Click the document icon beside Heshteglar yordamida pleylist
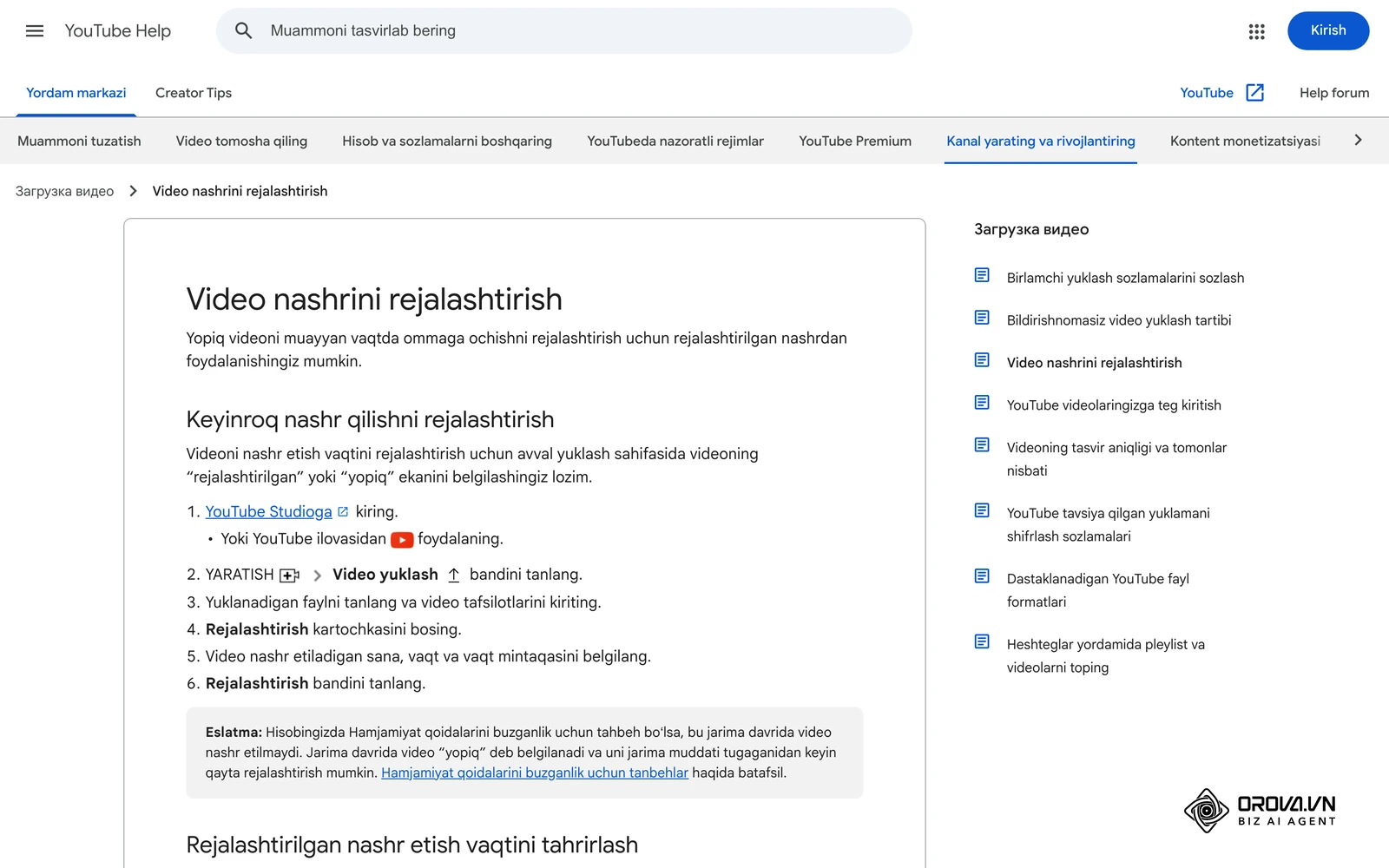Viewport: 1389px width, 868px height. tap(982, 642)
